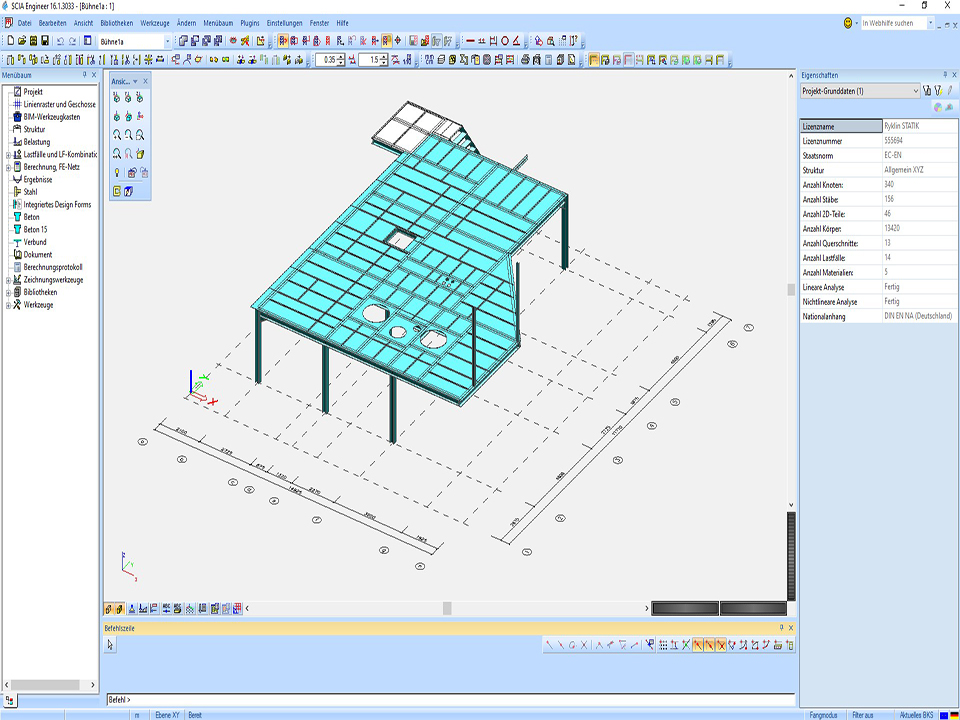Image resolution: width=960 pixels, height=720 pixels.
Task: Toggle the first highlighted snap mode button
Action: [698, 645]
